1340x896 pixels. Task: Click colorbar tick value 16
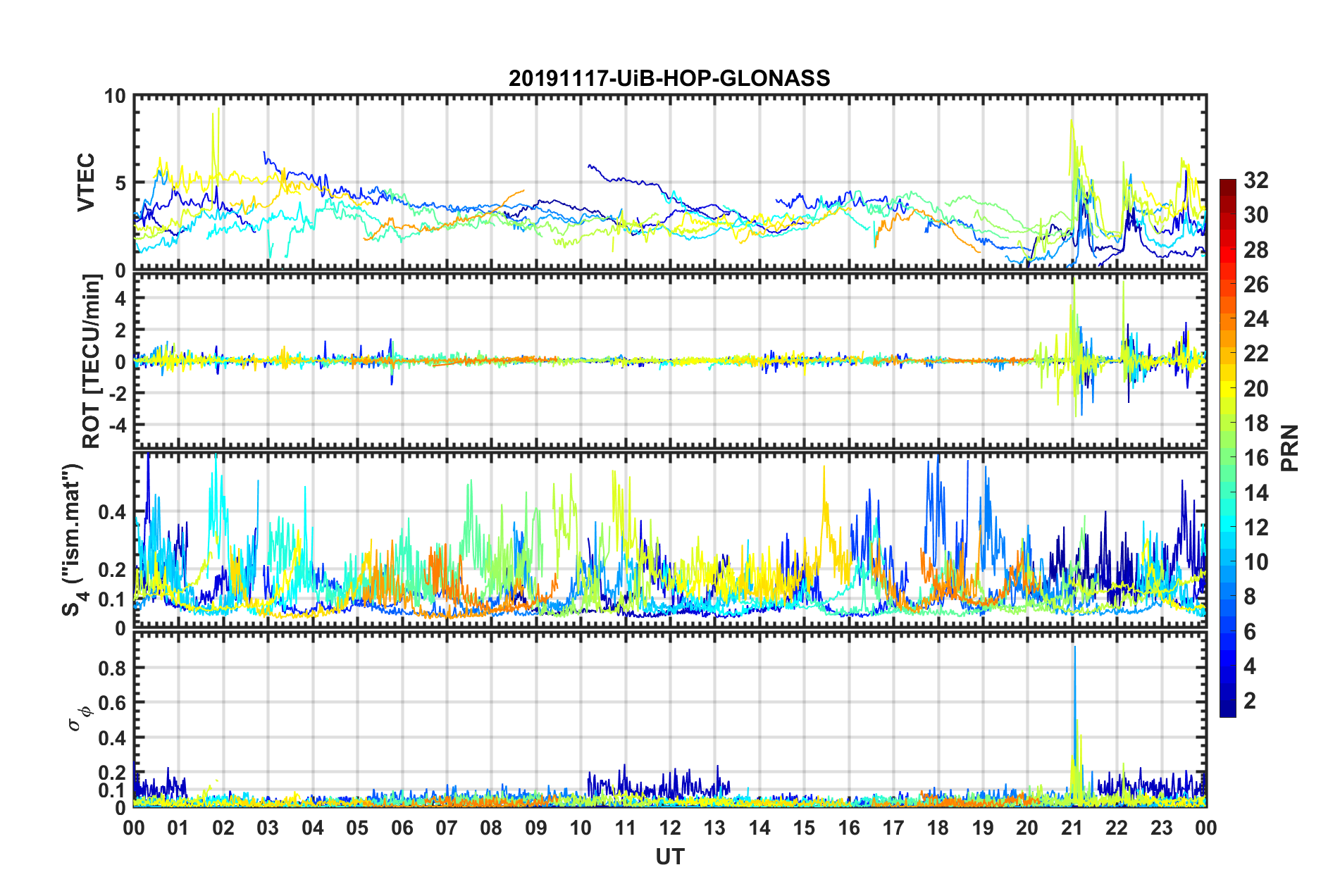click(1255, 458)
